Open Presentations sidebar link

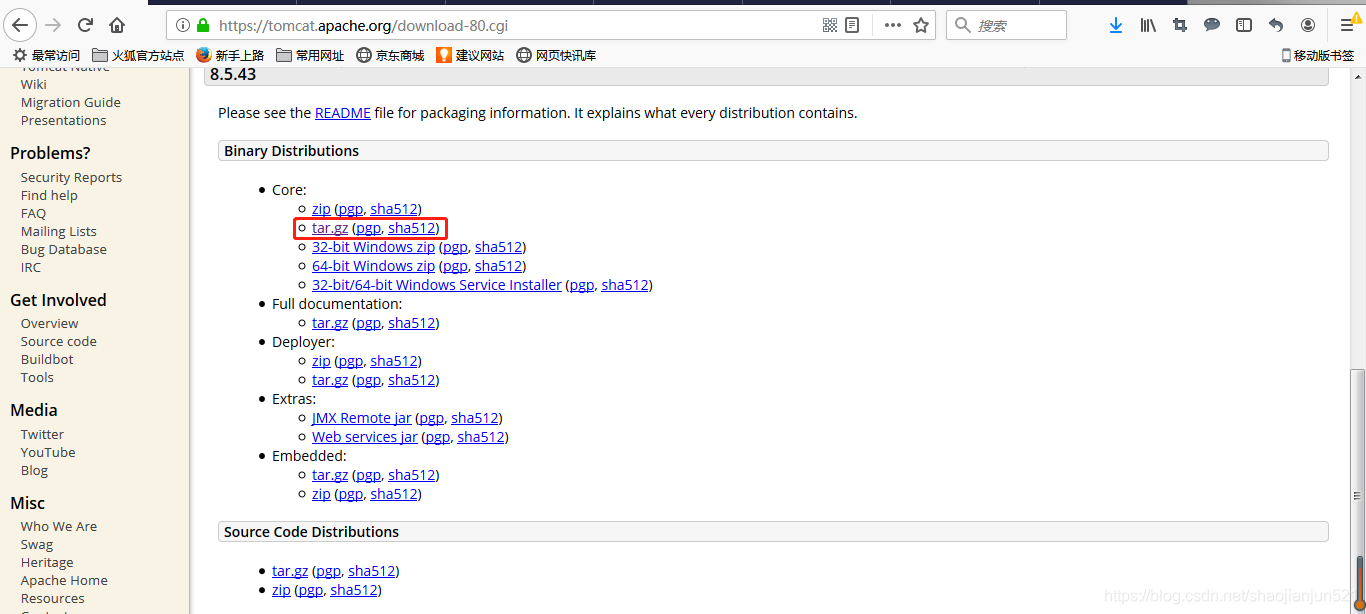coord(63,120)
